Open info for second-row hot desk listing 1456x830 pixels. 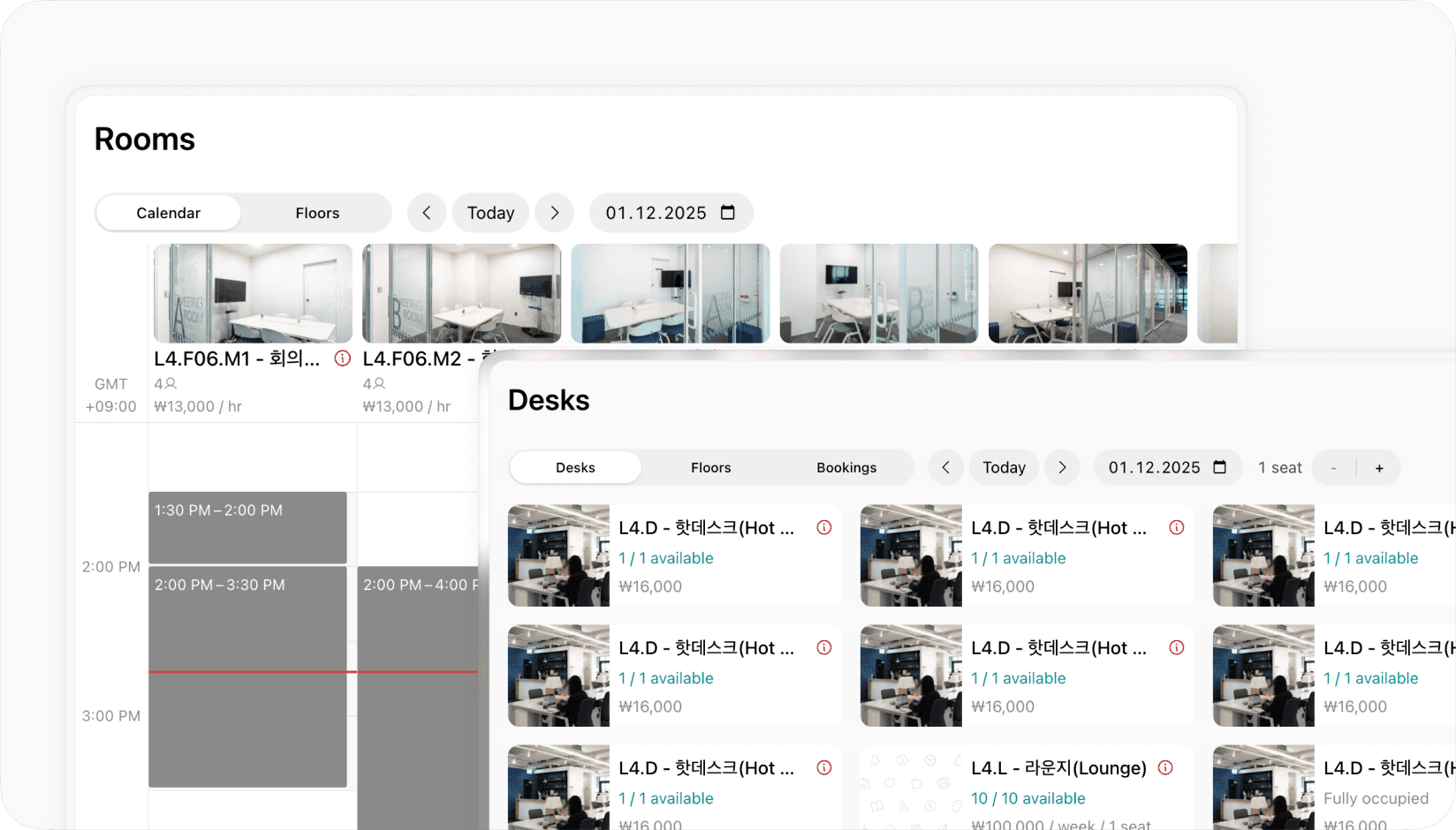(823, 647)
